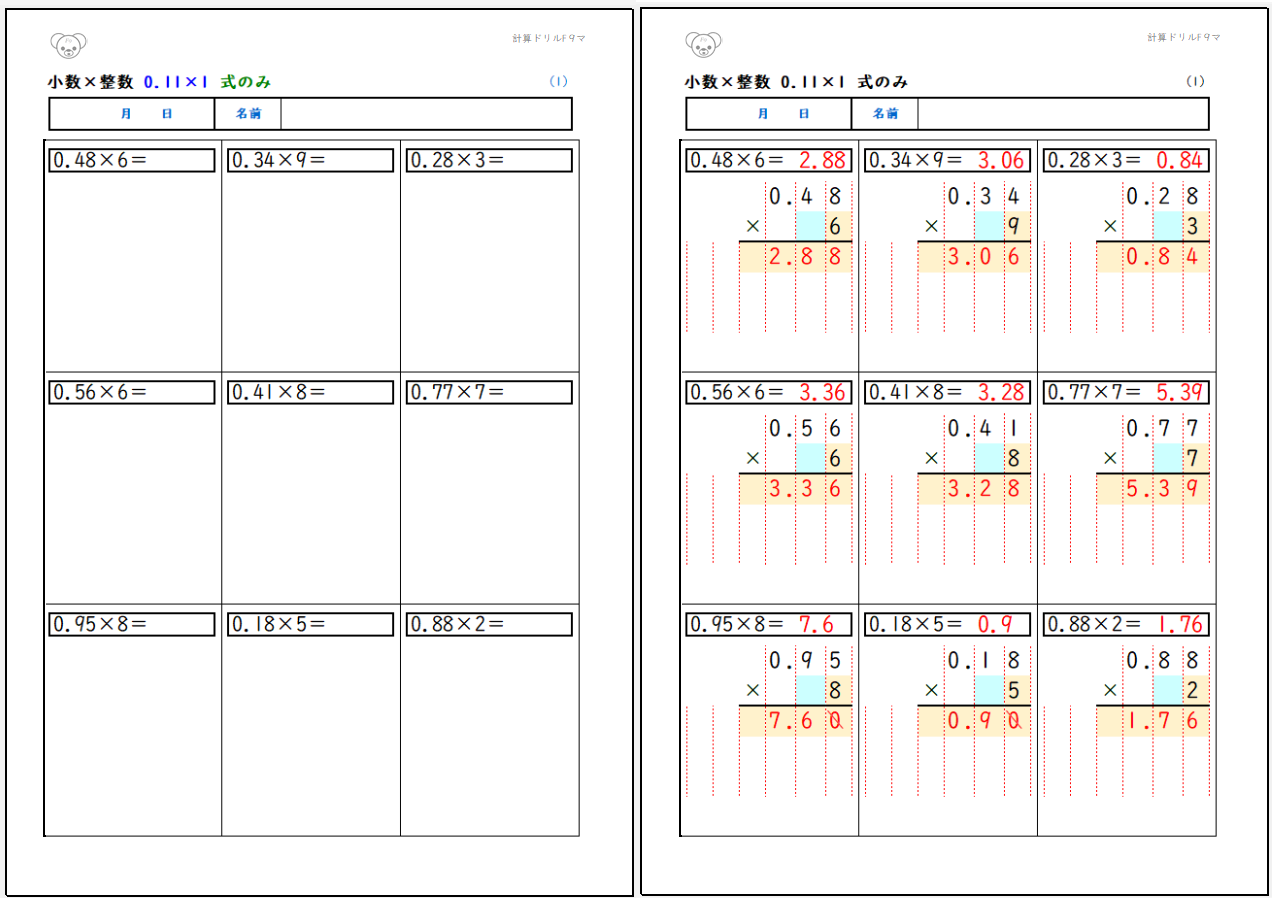This screenshot has height=898, width=1272.
Task: Select the empty 名前 field on the answer page
Action: [x=1062, y=114]
